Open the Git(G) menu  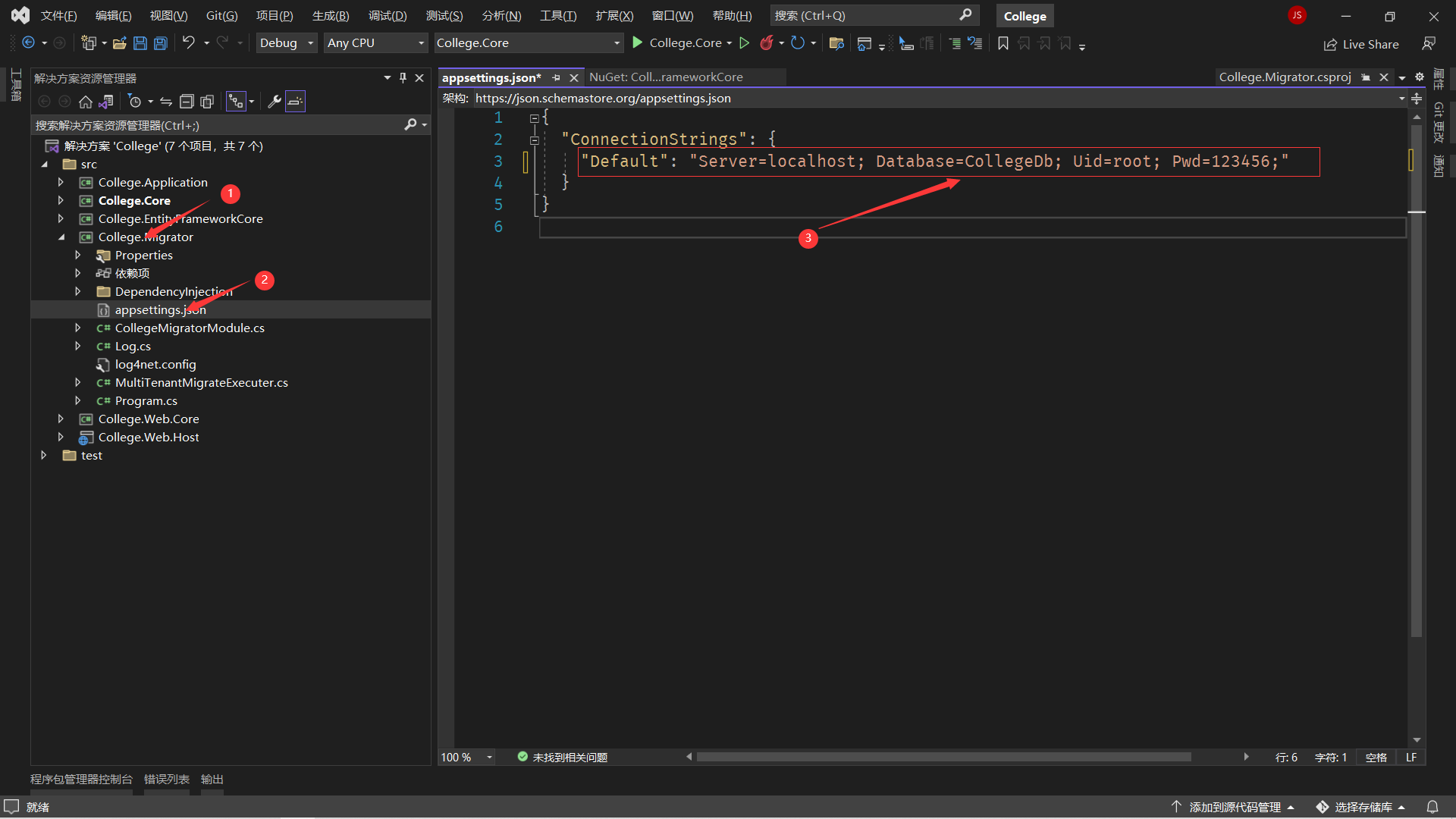221,16
